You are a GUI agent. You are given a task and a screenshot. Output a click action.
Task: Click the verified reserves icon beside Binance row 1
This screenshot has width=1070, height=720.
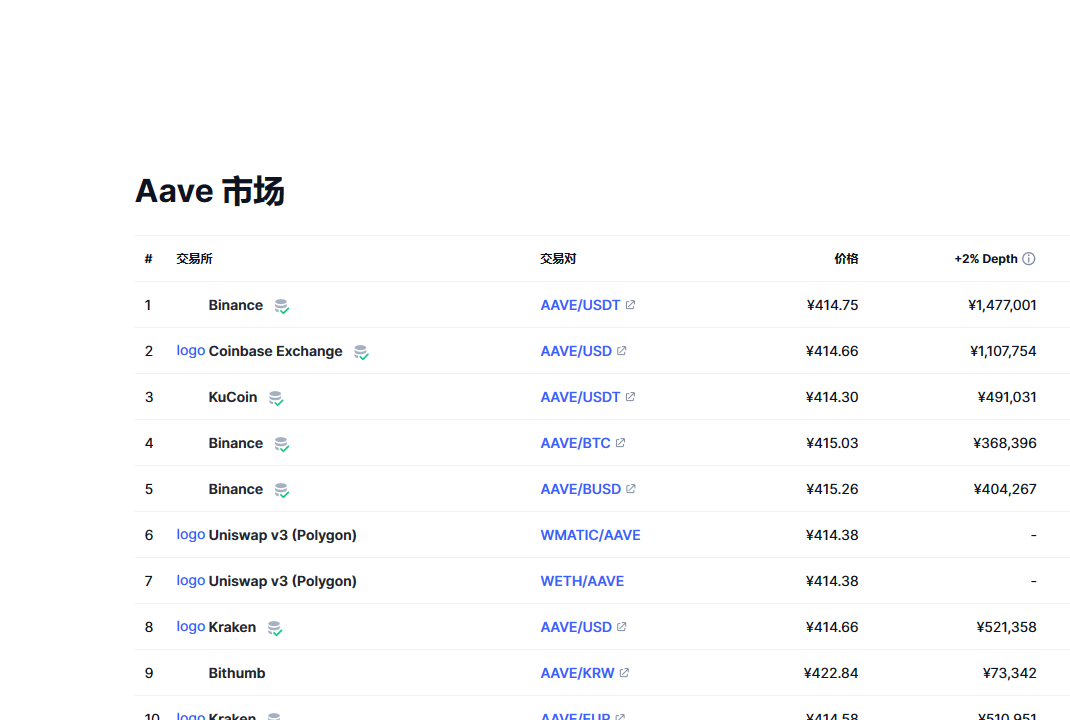[x=281, y=306]
